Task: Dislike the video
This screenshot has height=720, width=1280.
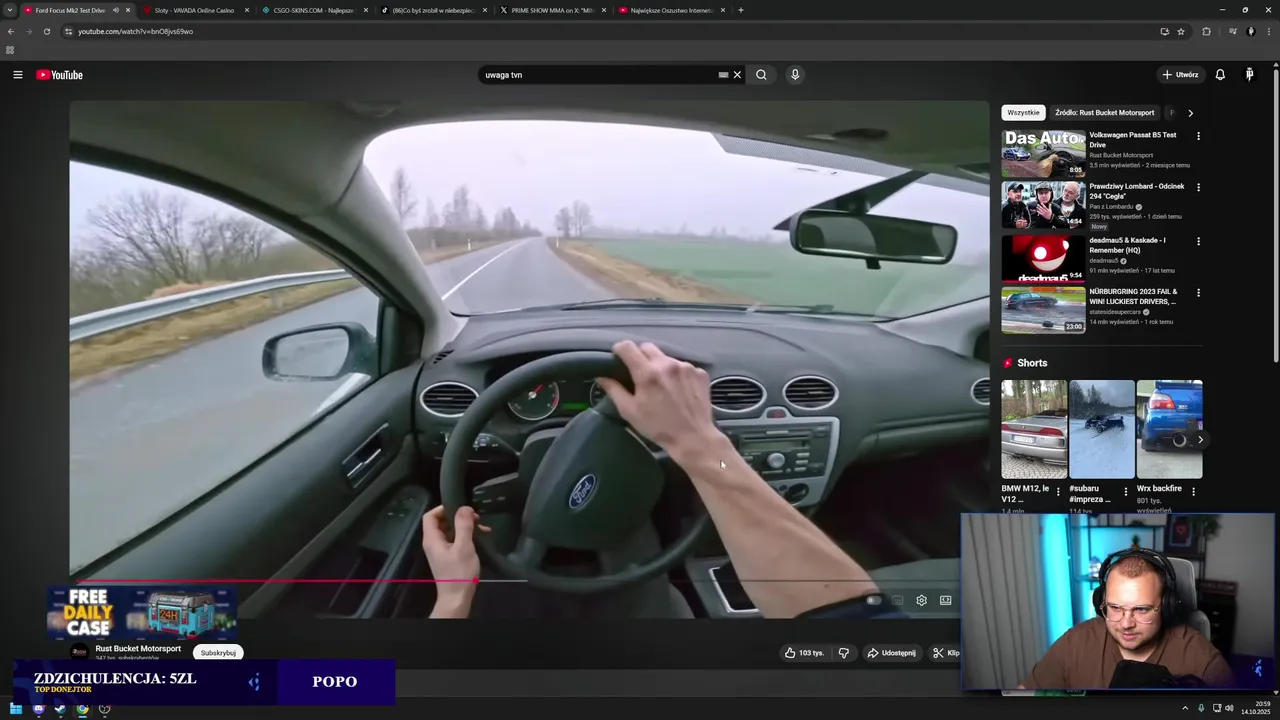Action: click(844, 653)
